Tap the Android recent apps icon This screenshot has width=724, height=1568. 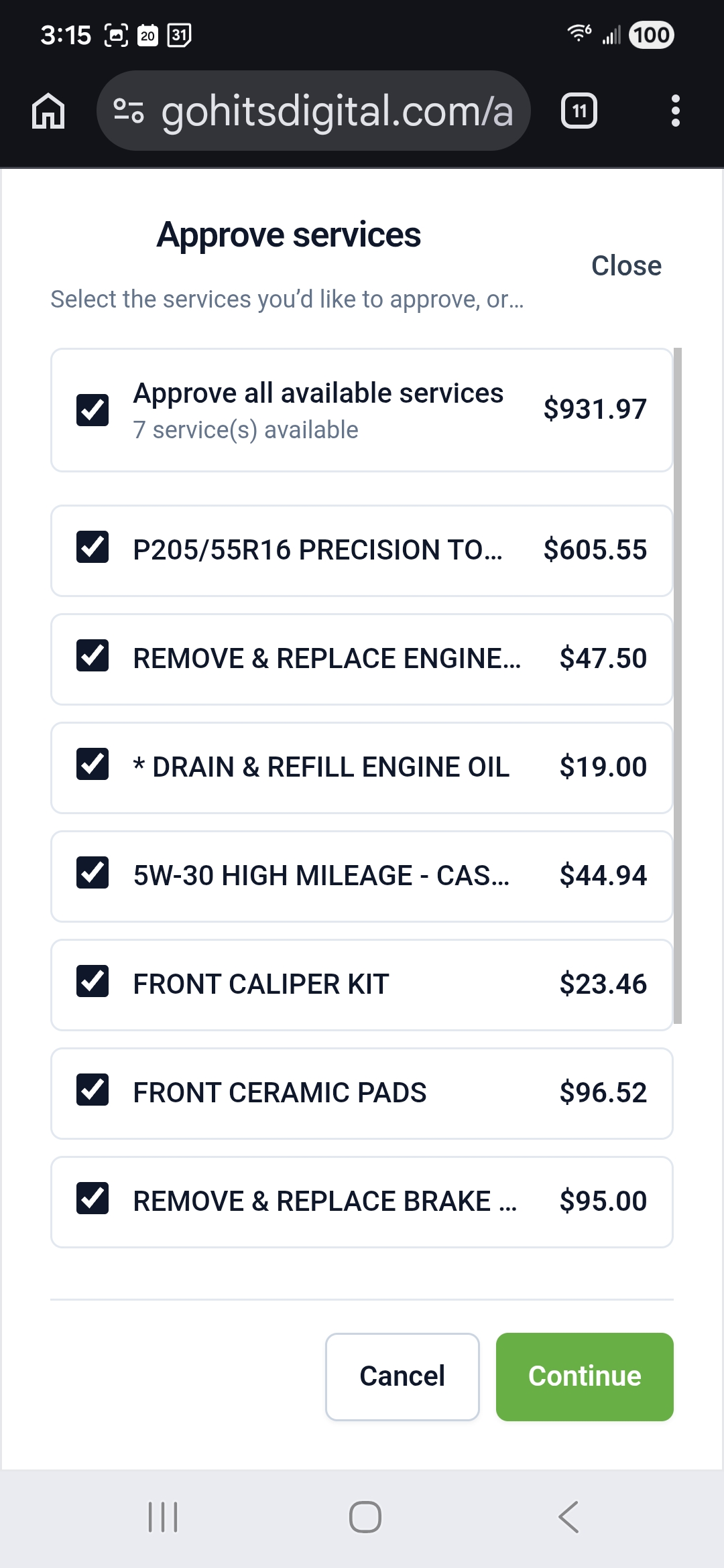(x=163, y=1516)
